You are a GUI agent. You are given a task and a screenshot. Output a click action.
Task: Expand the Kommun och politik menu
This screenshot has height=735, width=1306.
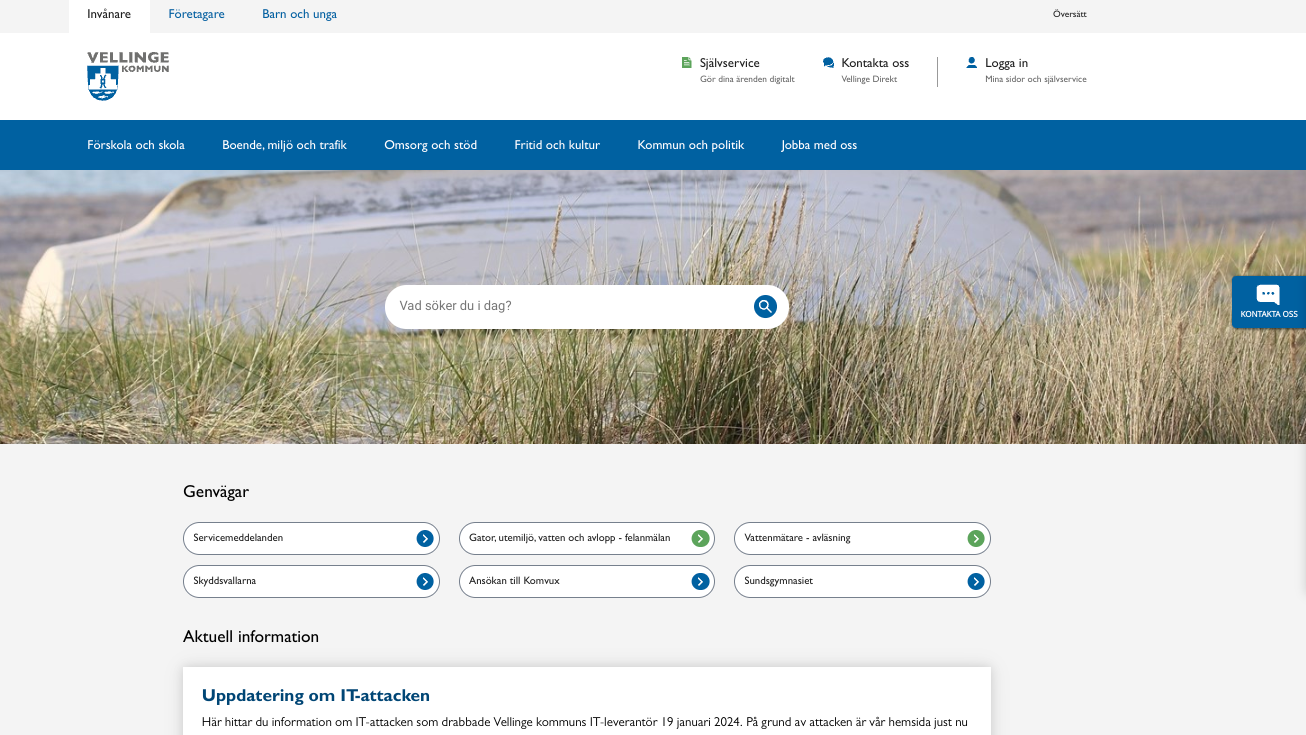pyautogui.click(x=690, y=145)
